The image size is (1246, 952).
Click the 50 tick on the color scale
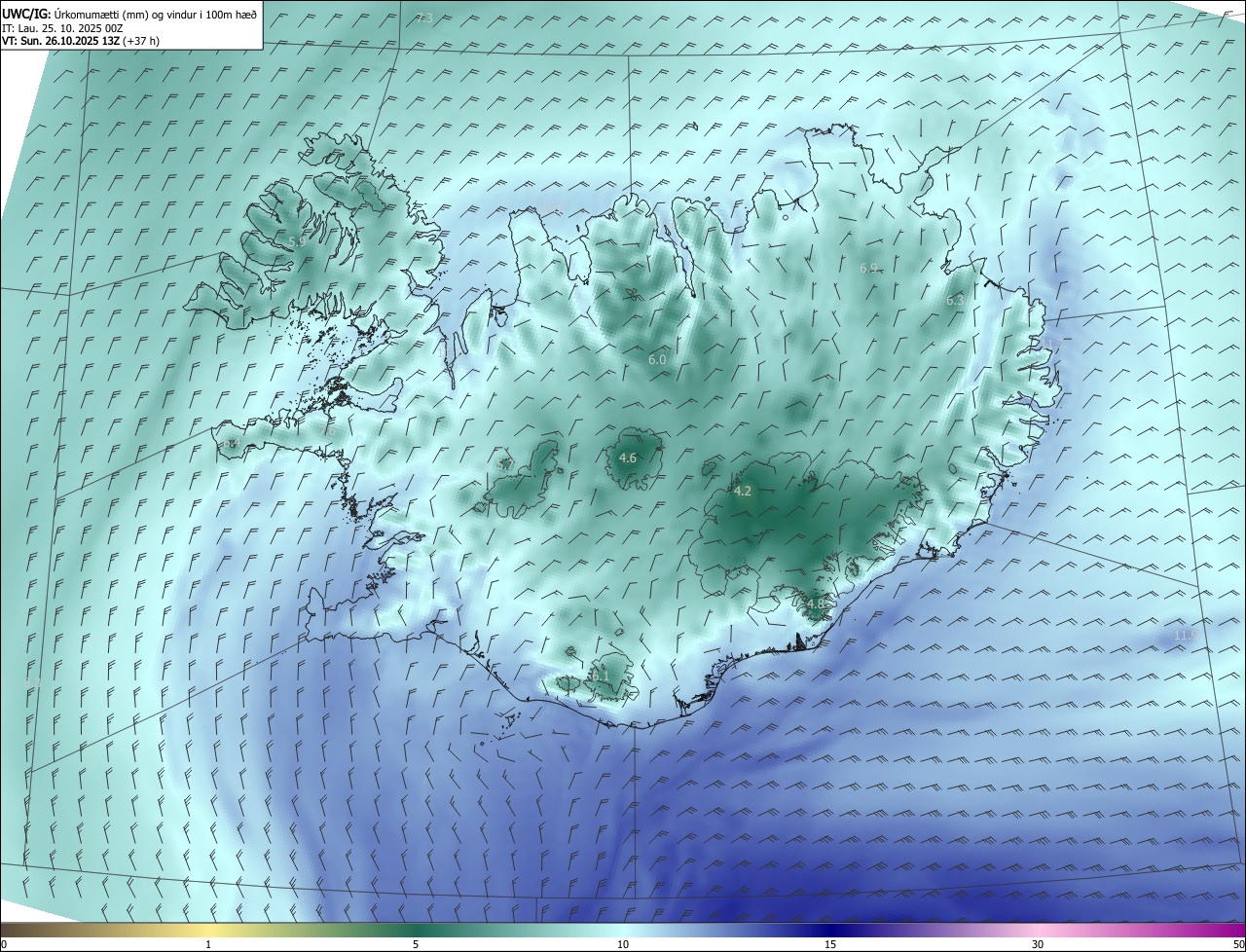click(1238, 945)
